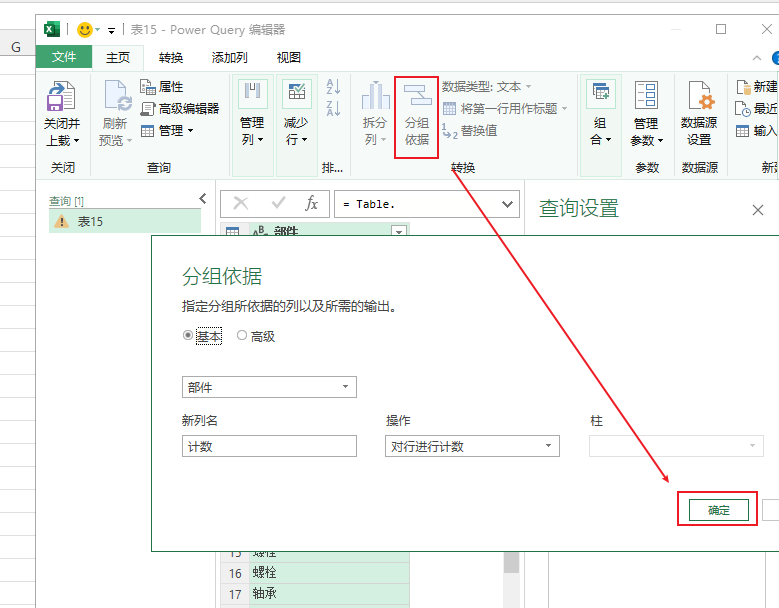The image size is (779, 608).
Task: Select row 16 with 螺栓
Action: (315, 573)
